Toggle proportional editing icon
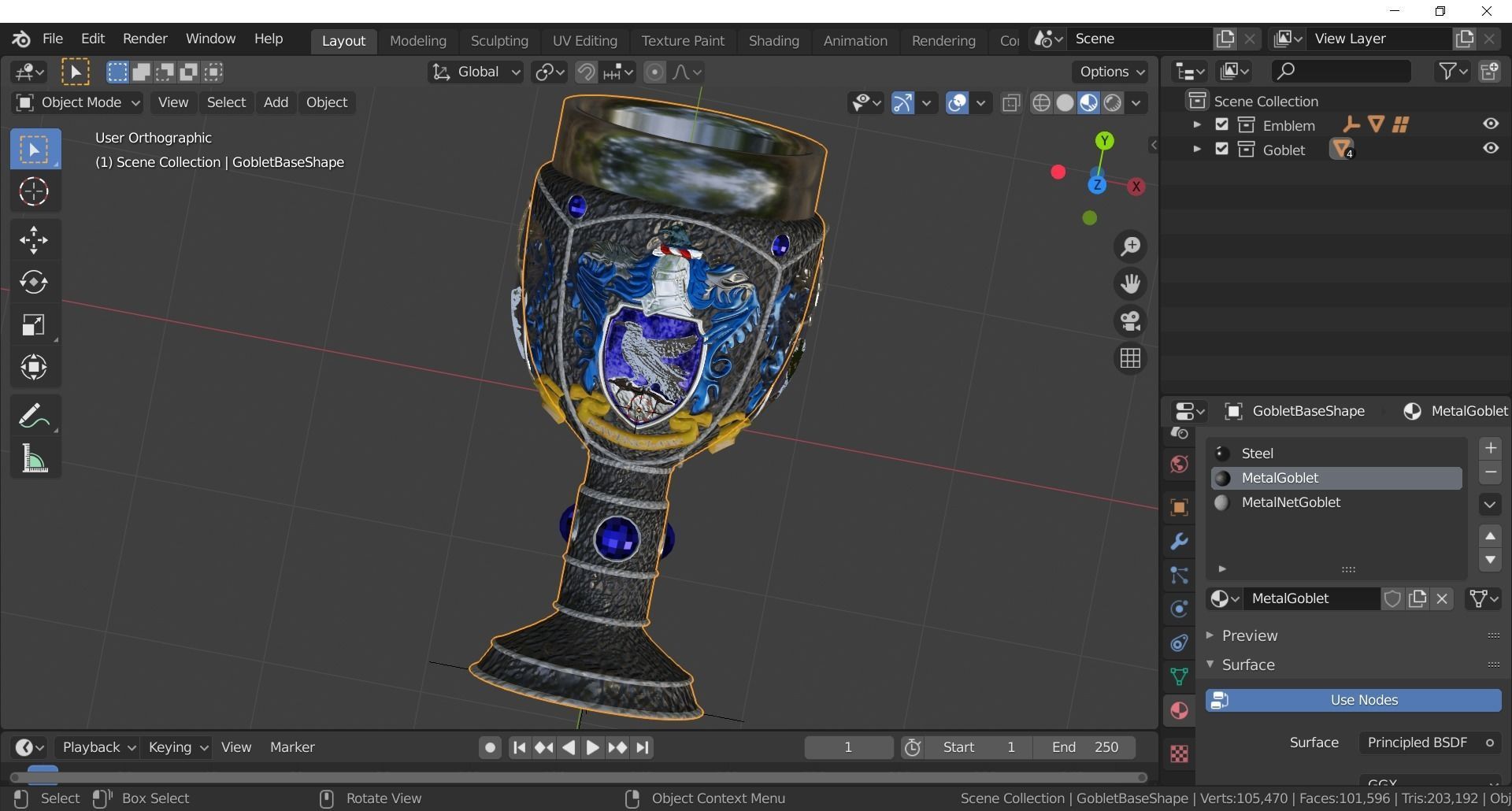Screen dimensions: 1512x811 point(654,72)
